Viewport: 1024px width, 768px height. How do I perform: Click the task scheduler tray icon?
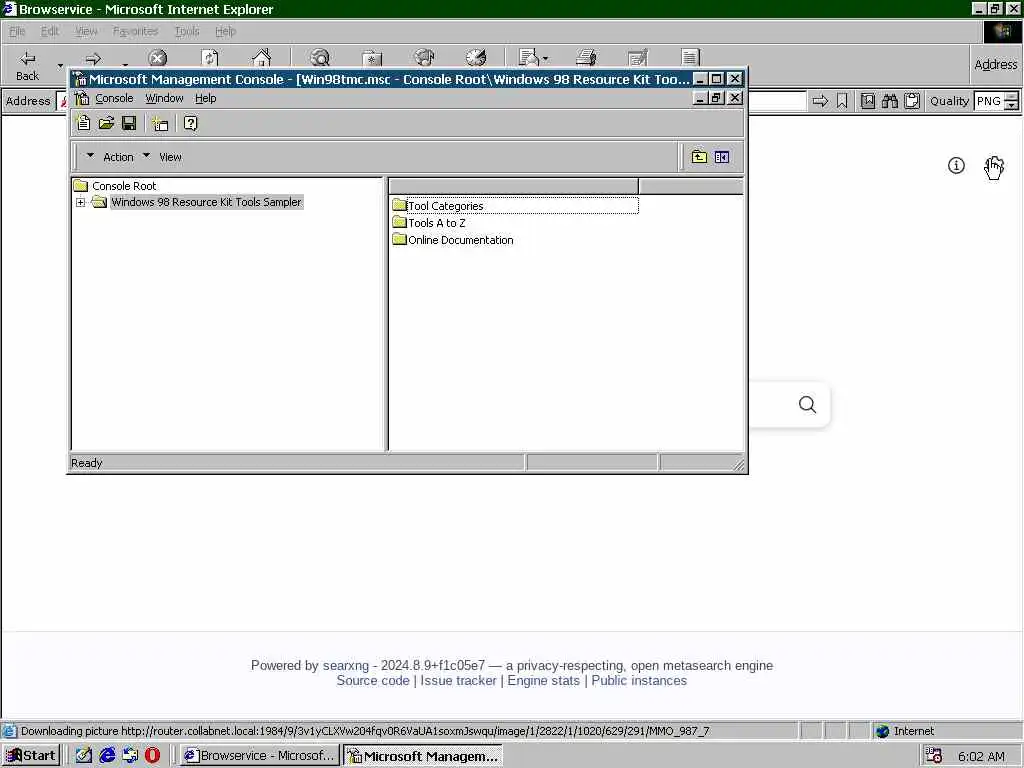pos(933,756)
